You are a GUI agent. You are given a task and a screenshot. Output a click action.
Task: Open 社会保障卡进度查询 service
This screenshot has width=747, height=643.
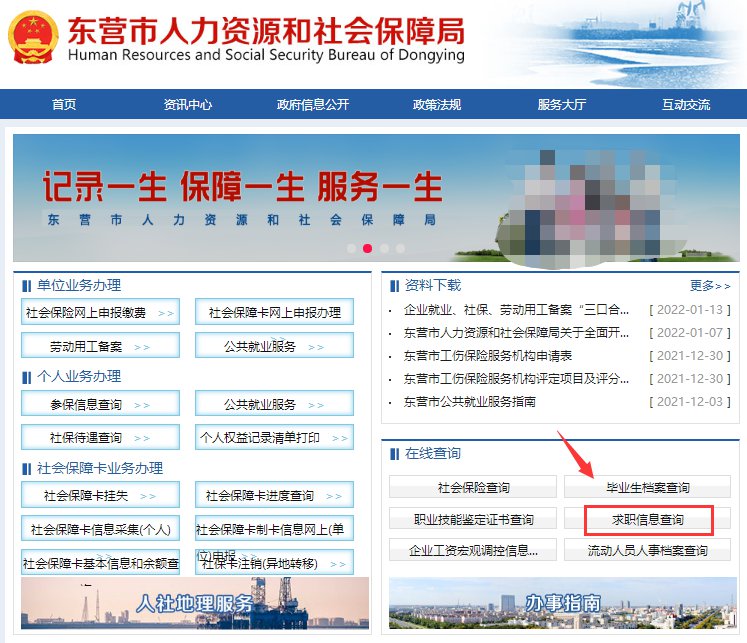click(x=274, y=495)
